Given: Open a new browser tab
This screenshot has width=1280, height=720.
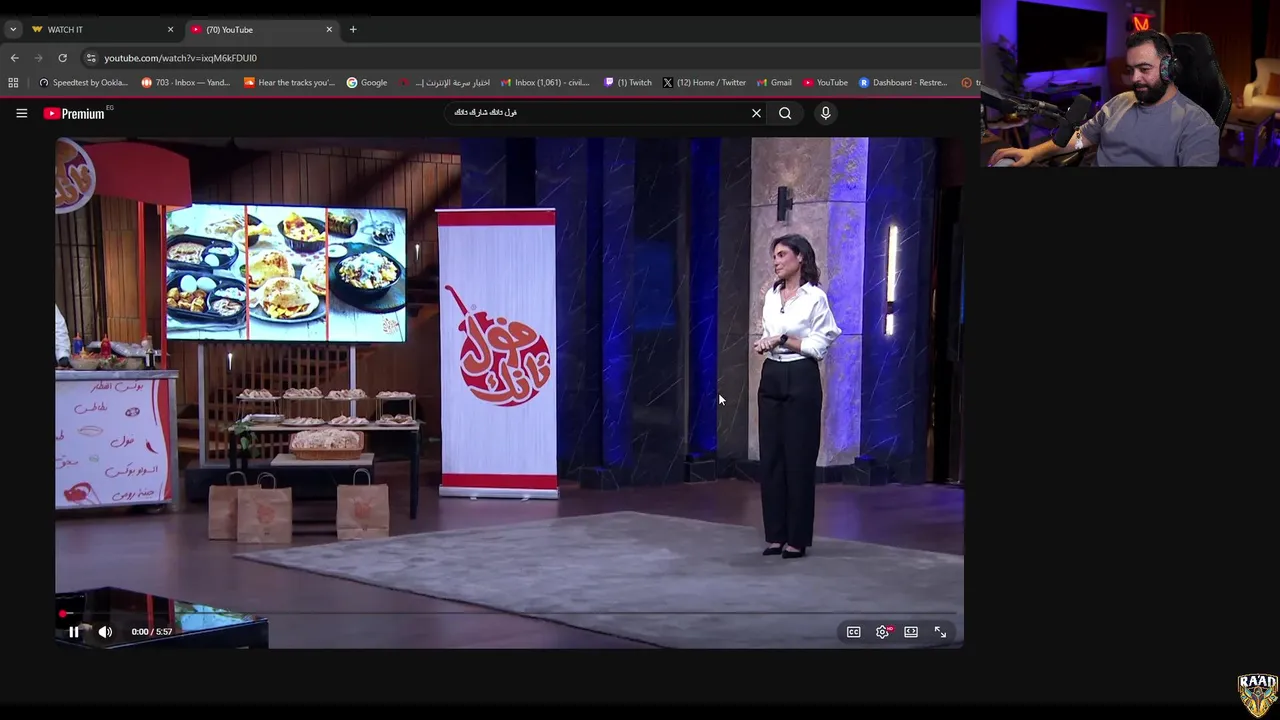Looking at the screenshot, I should click(x=353, y=29).
